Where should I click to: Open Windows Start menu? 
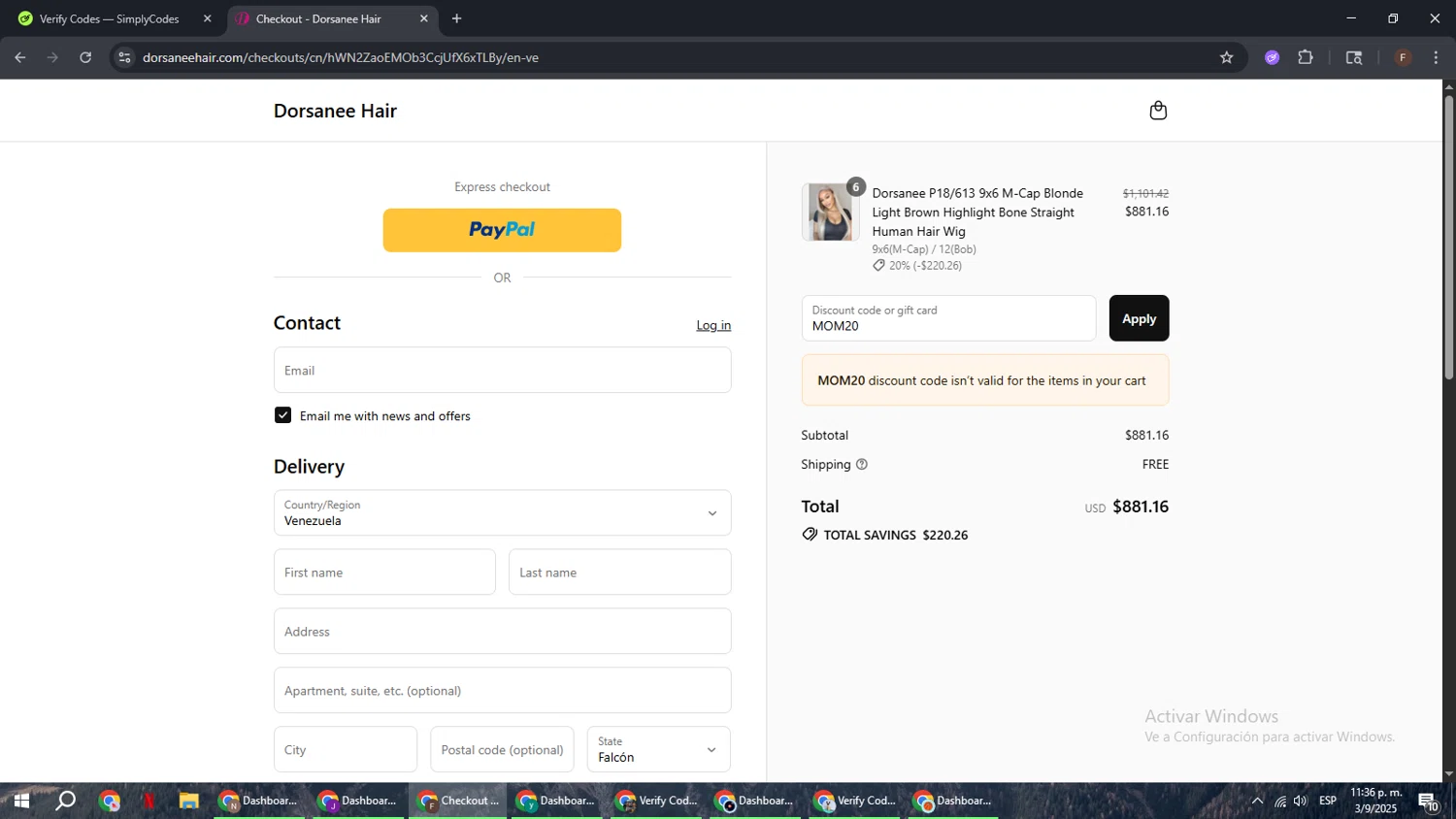[x=20, y=801]
